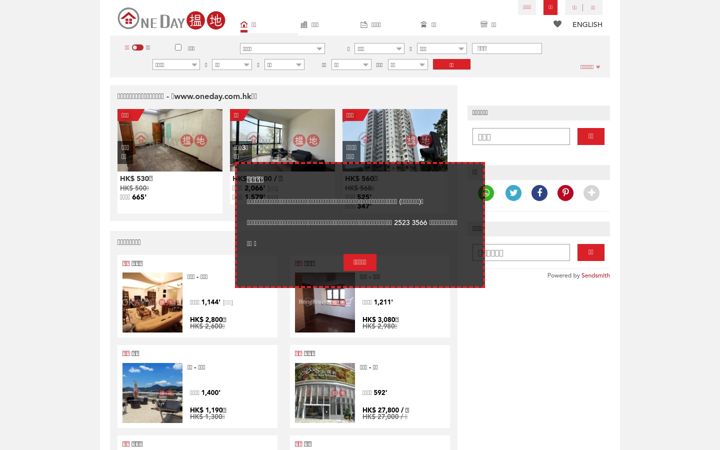Tick the checkbox in the filter bar
The image size is (720, 450).
click(x=178, y=47)
